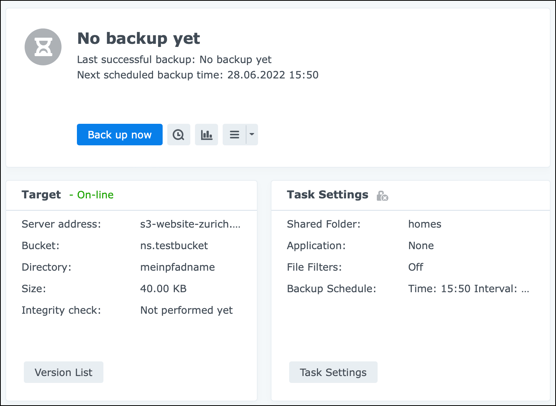Click the Size label
The image size is (556, 406).
pos(34,289)
